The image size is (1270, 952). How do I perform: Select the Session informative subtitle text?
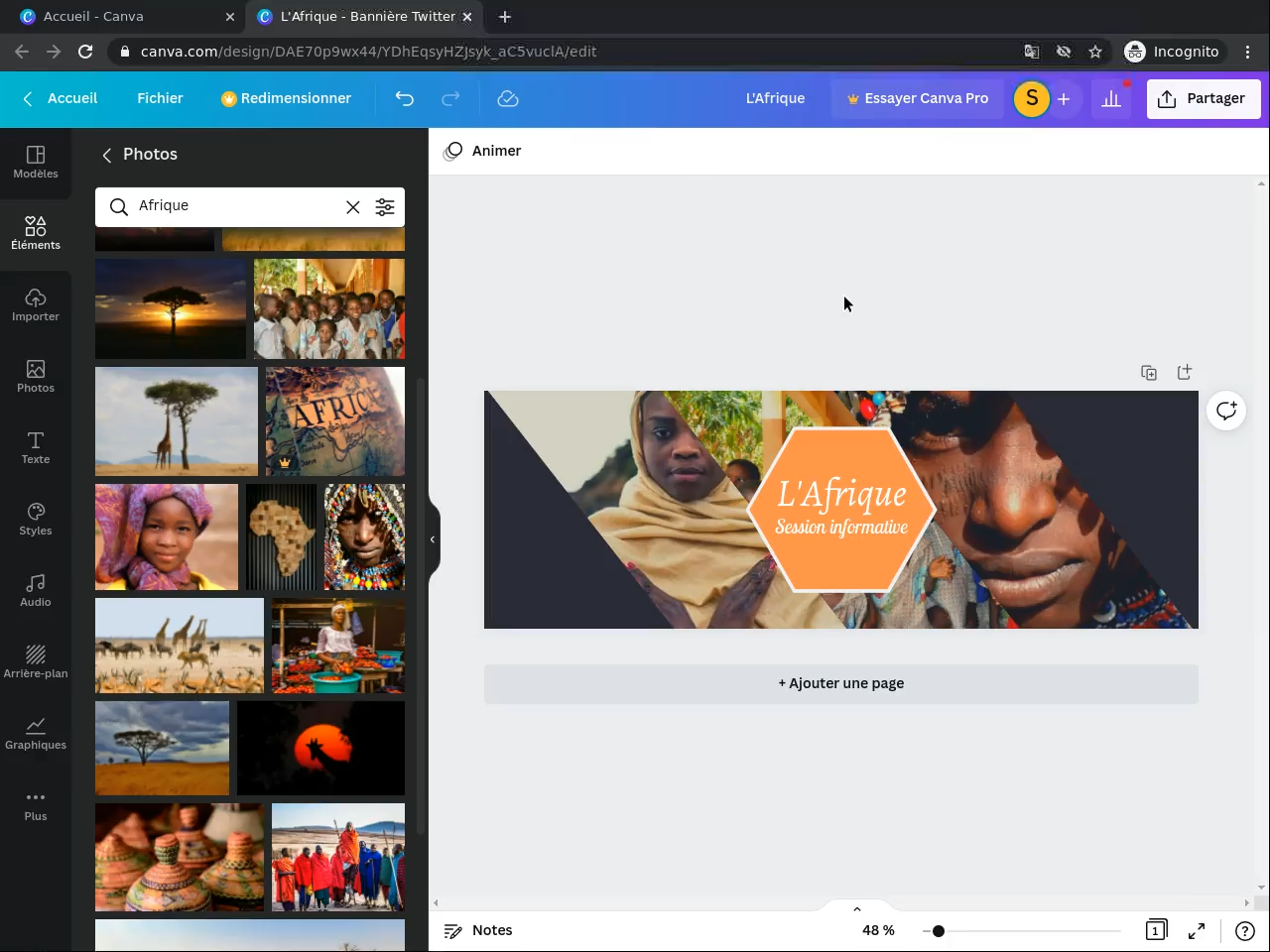[x=841, y=528]
